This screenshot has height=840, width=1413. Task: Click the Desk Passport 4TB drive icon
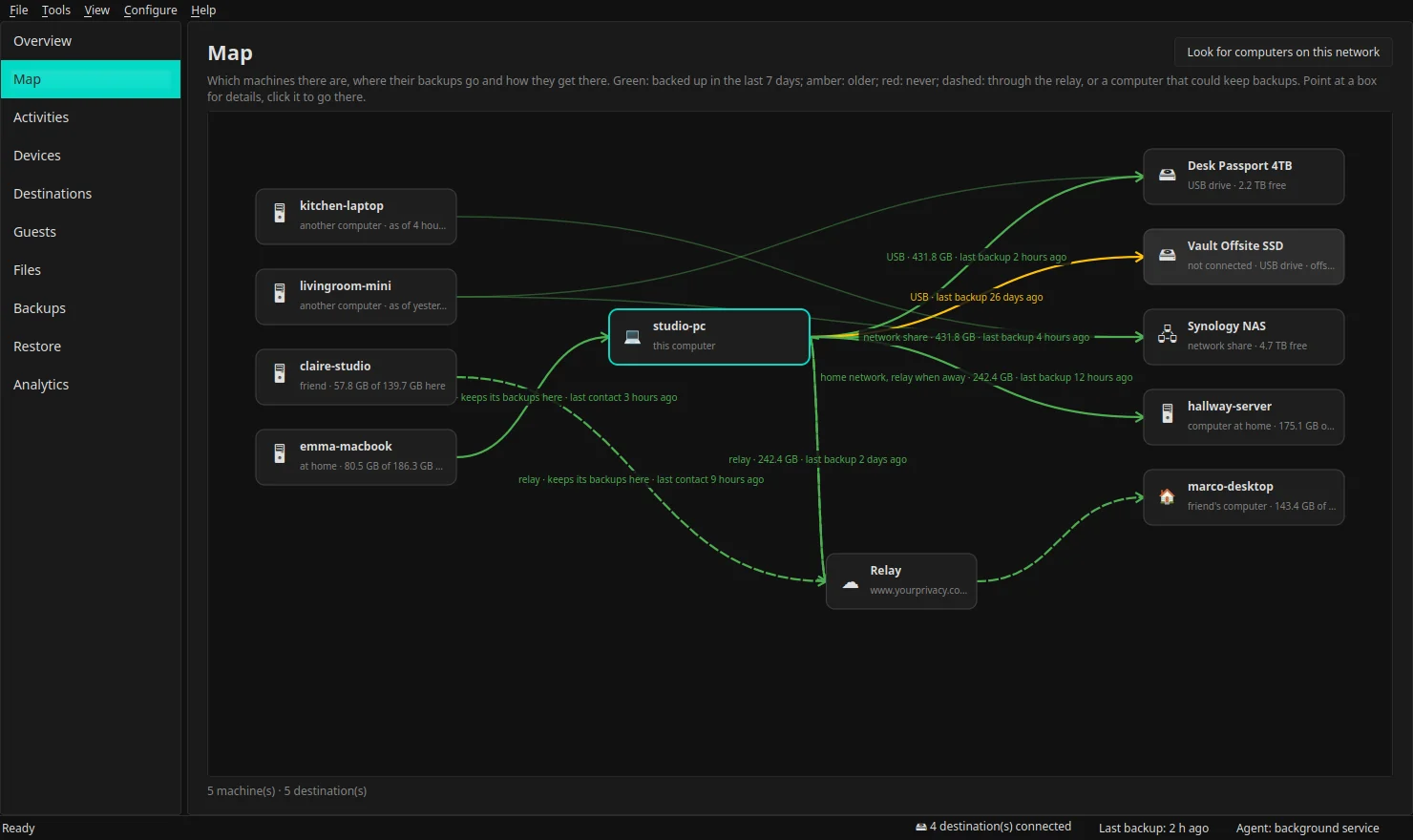point(1167,175)
